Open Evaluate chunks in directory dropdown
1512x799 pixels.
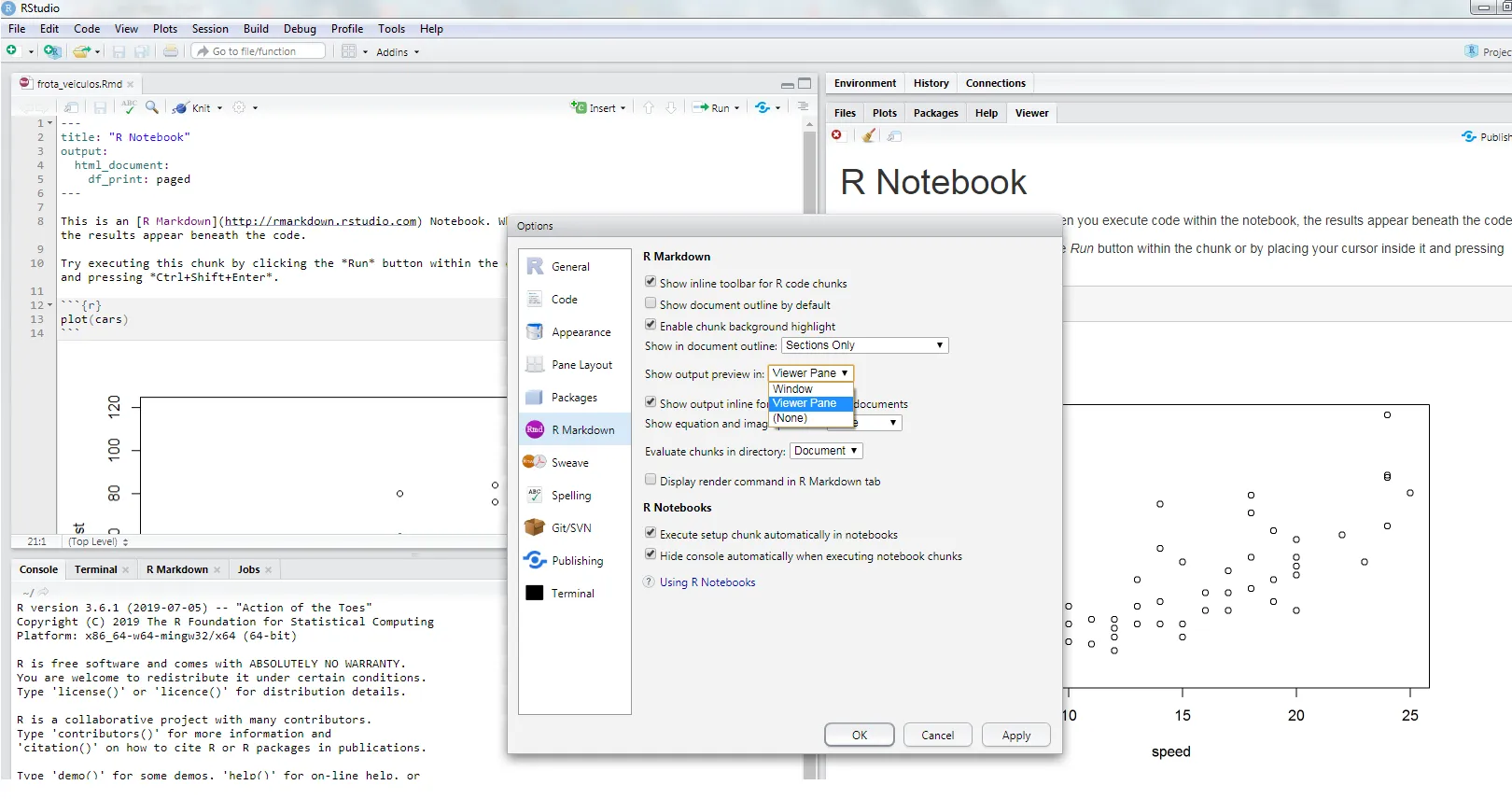coord(826,451)
